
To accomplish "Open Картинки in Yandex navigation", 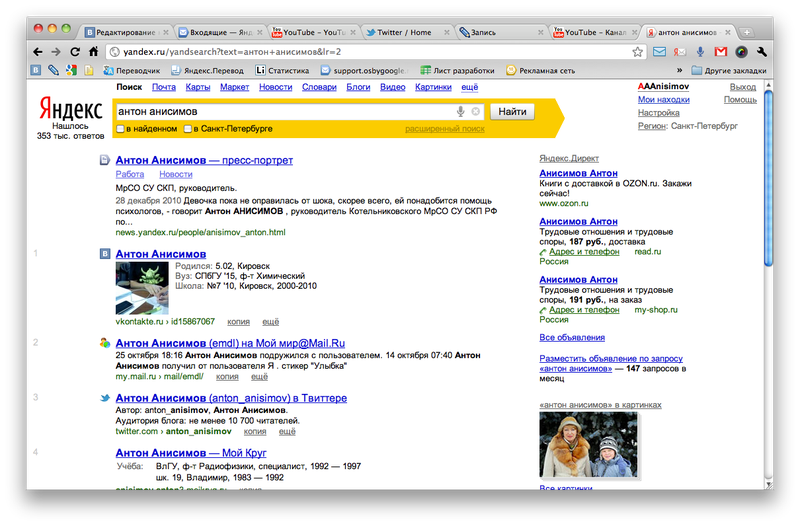I will [x=433, y=87].
